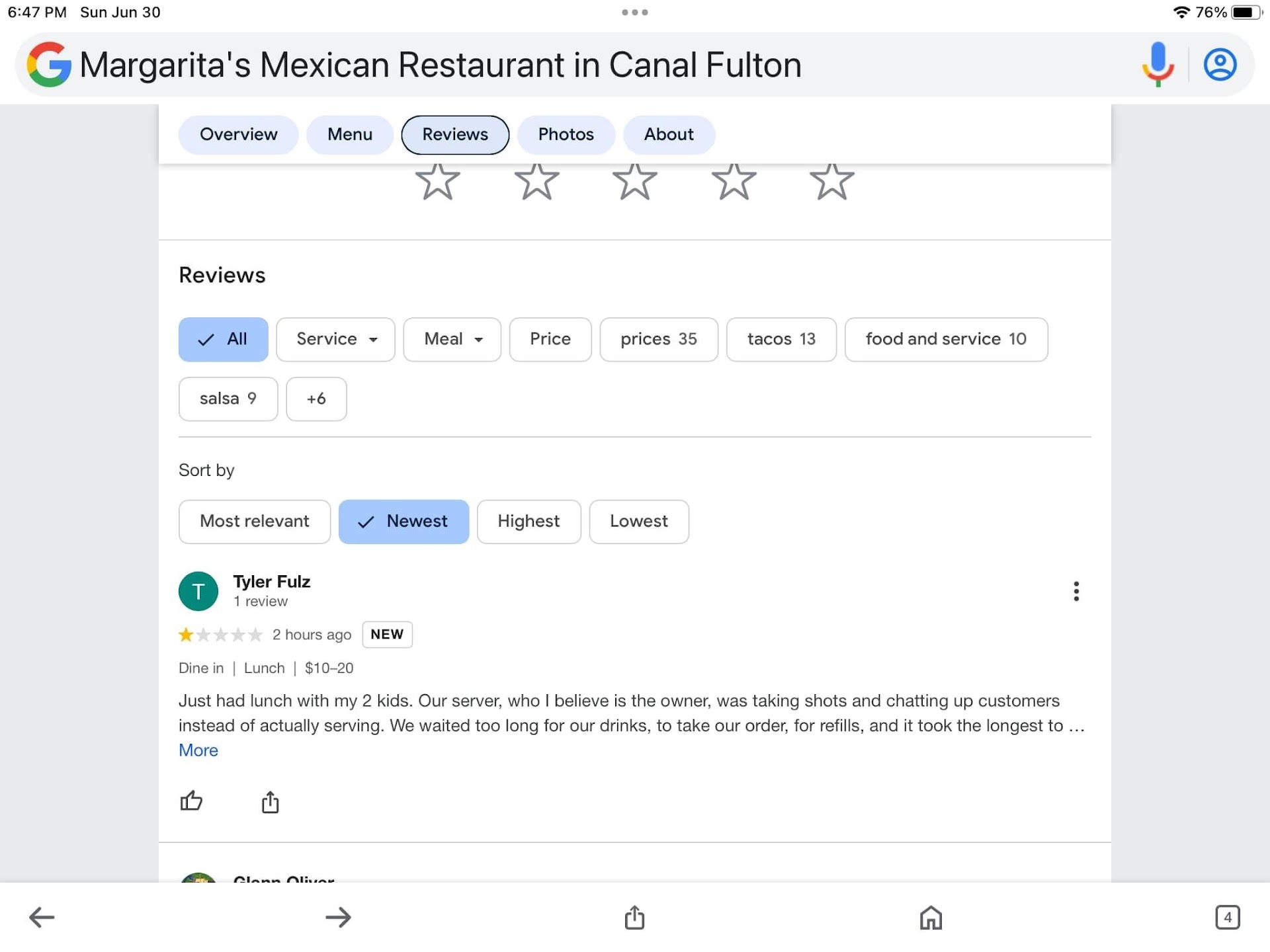Click More to expand Tyler's review
This screenshot has width=1270, height=952.
tap(198, 750)
